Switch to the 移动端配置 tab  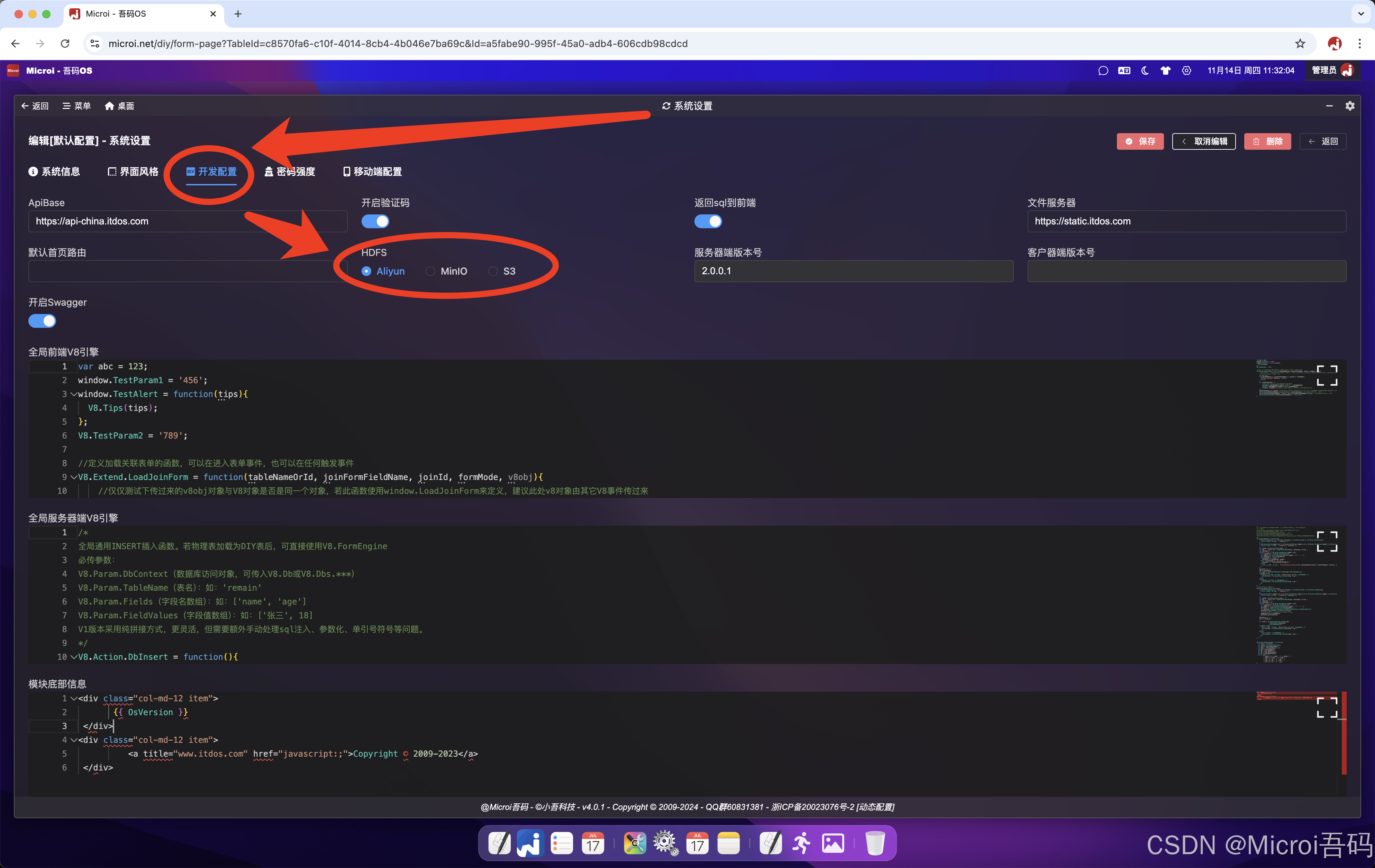[x=372, y=171]
